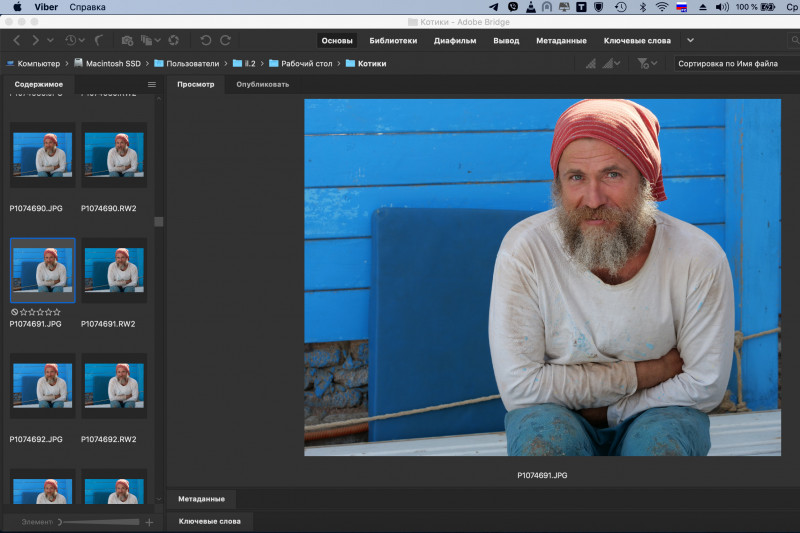Open the Apple menu
Screen dimensions: 800x533
coord(17,7)
